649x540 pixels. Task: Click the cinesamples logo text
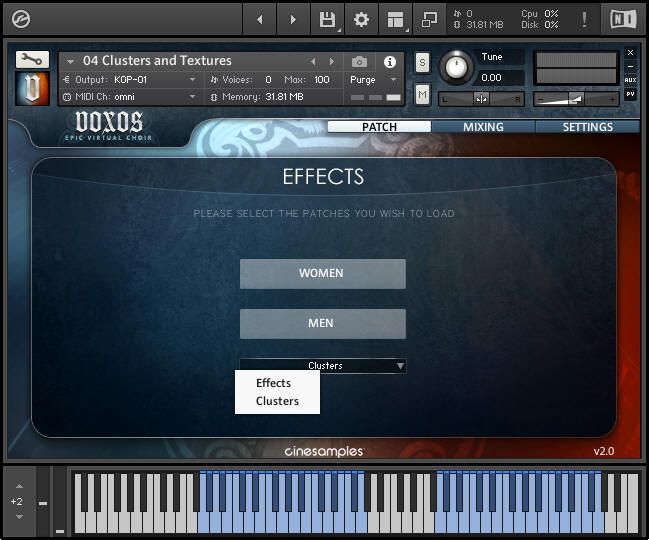click(324, 451)
